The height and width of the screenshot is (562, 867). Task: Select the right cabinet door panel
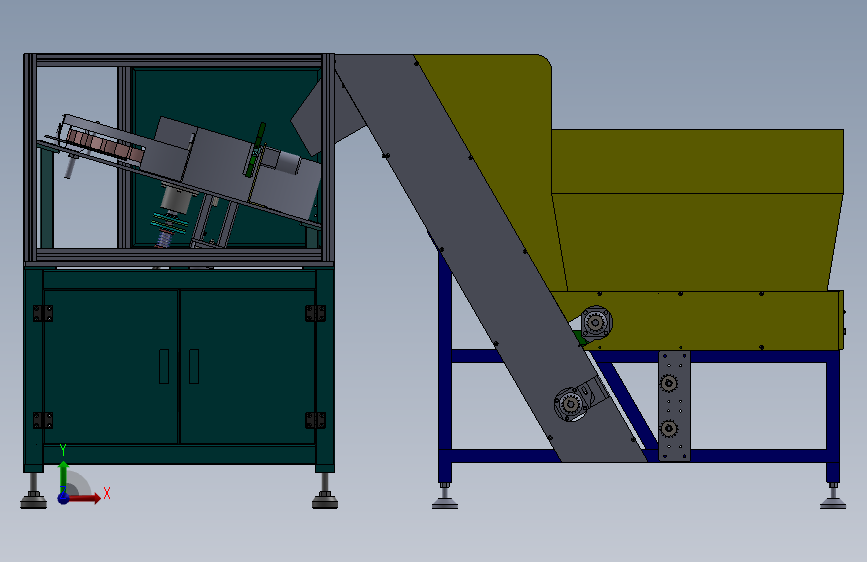(x=247, y=366)
